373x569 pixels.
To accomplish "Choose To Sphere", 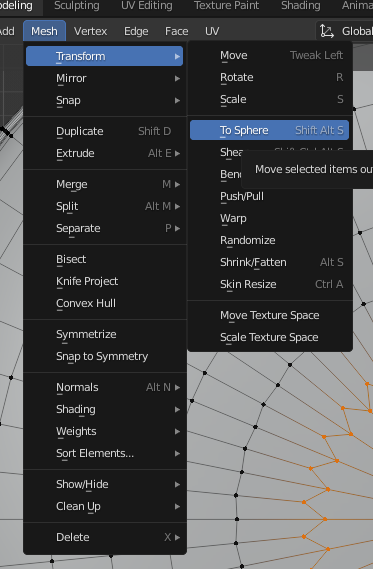I will pyautogui.click(x=270, y=130).
